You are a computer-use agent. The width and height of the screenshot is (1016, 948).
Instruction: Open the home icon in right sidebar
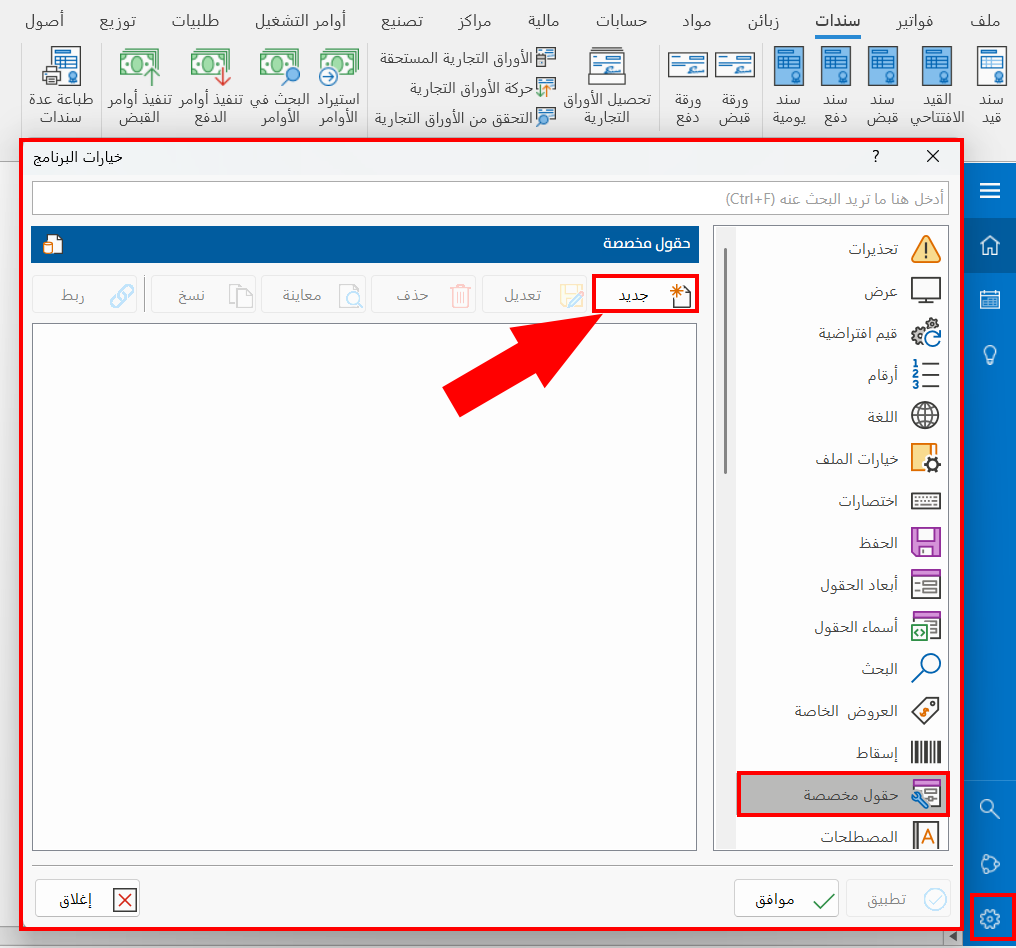(x=991, y=243)
